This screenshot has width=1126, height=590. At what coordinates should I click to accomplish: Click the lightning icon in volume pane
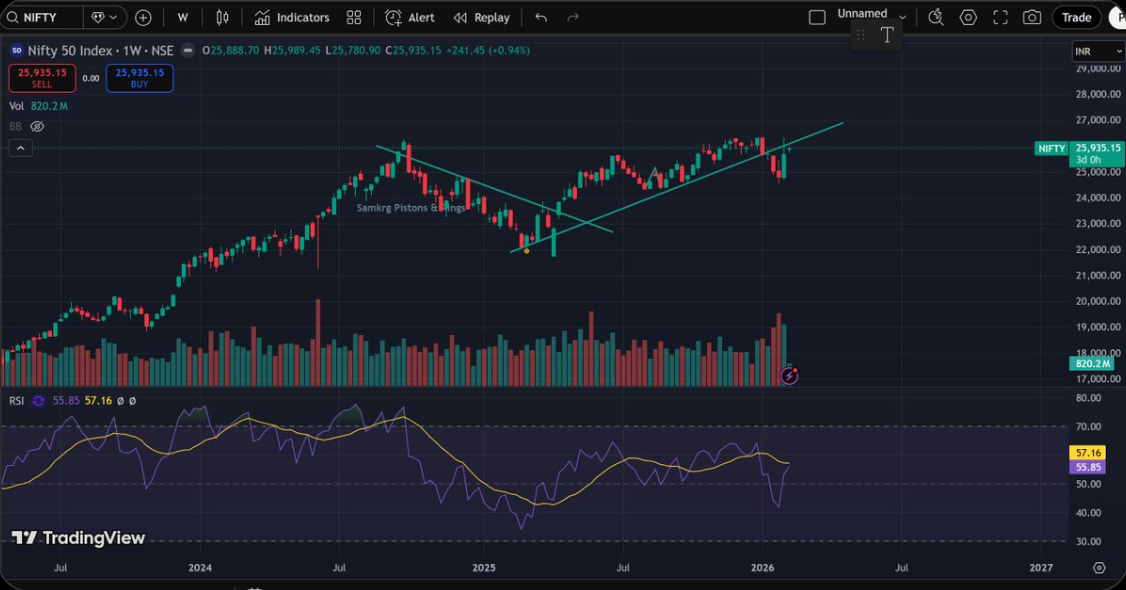(789, 375)
